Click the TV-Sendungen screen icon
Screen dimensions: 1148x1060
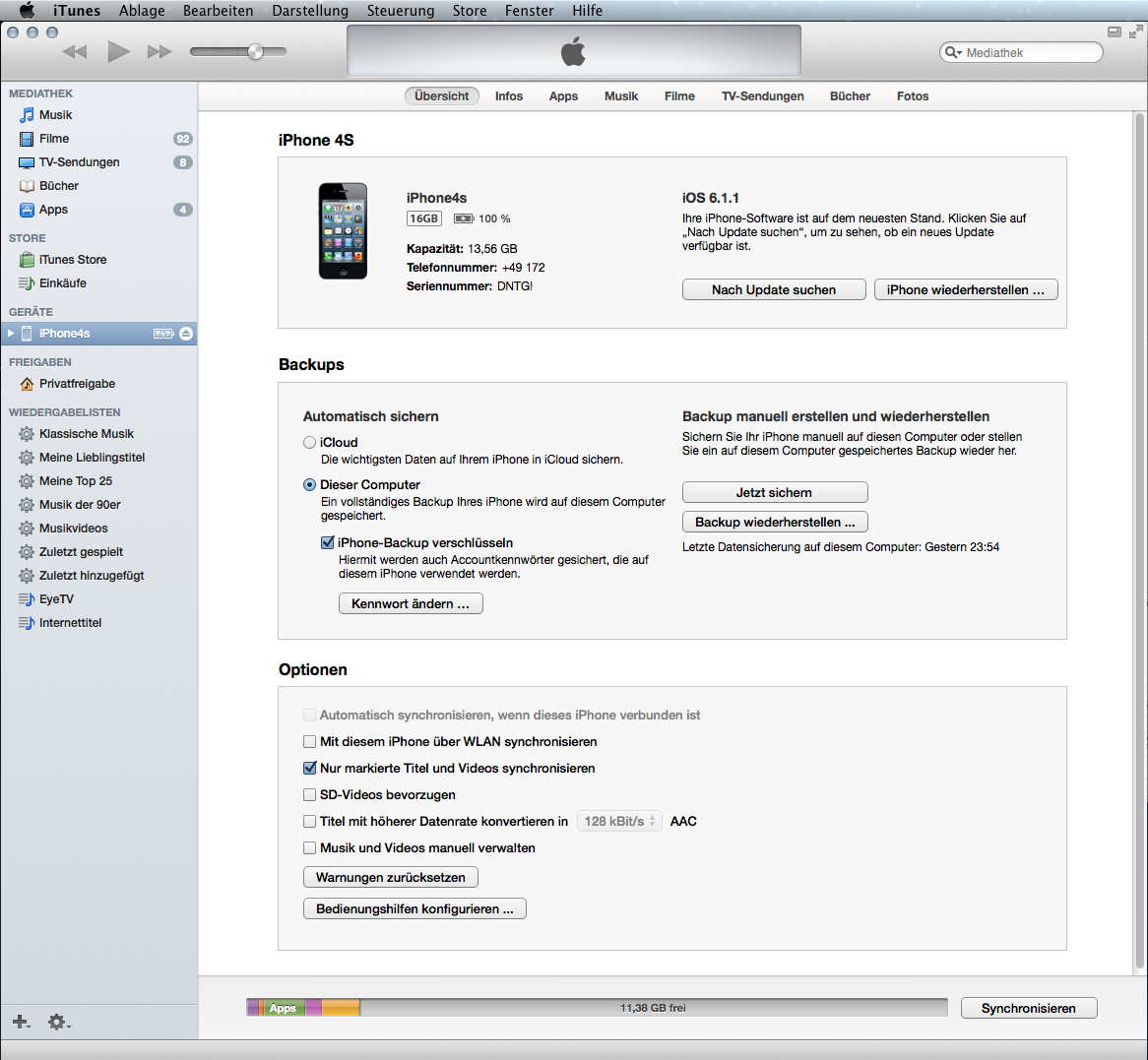coord(27,162)
